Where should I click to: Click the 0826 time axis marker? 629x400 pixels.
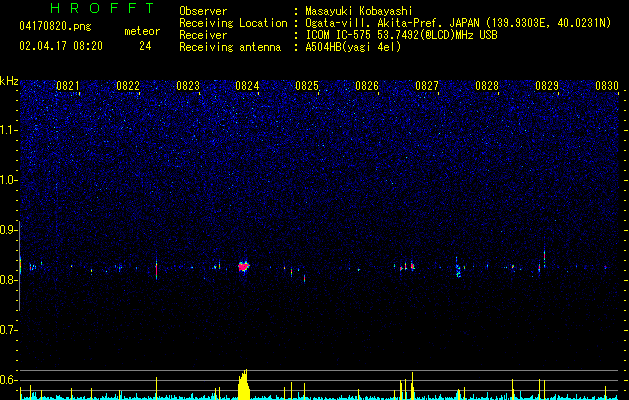point(367,86)
